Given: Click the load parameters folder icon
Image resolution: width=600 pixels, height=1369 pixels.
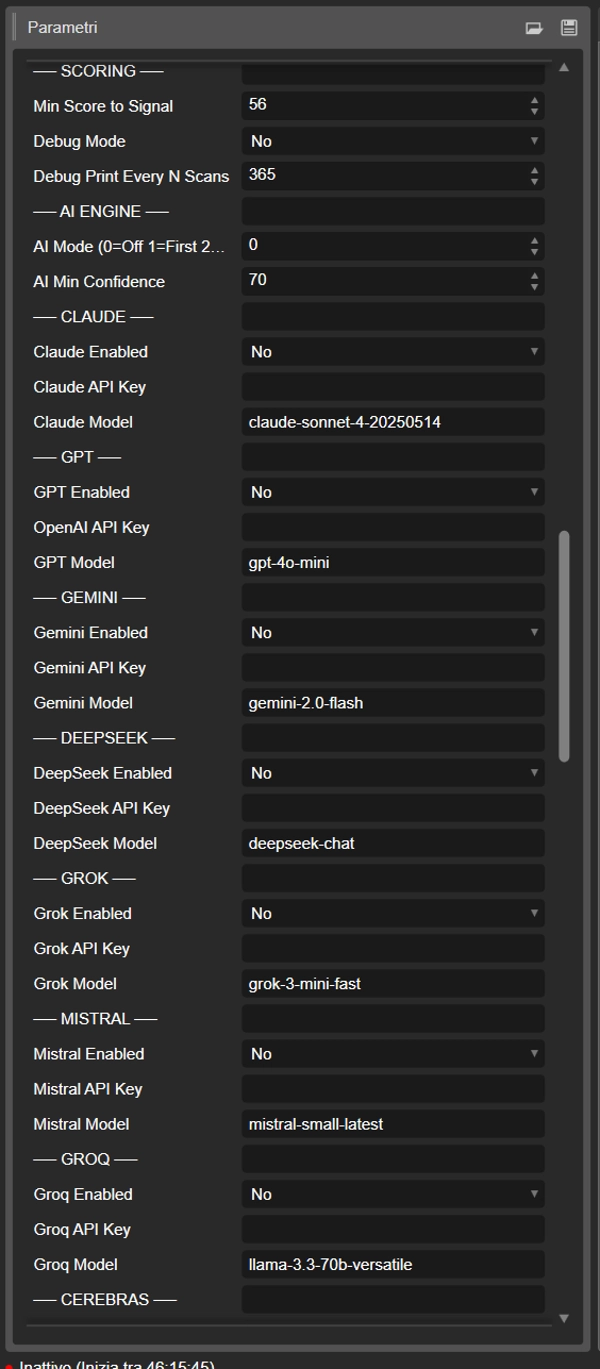Looking at the screenshot, I should coord(534,28).
